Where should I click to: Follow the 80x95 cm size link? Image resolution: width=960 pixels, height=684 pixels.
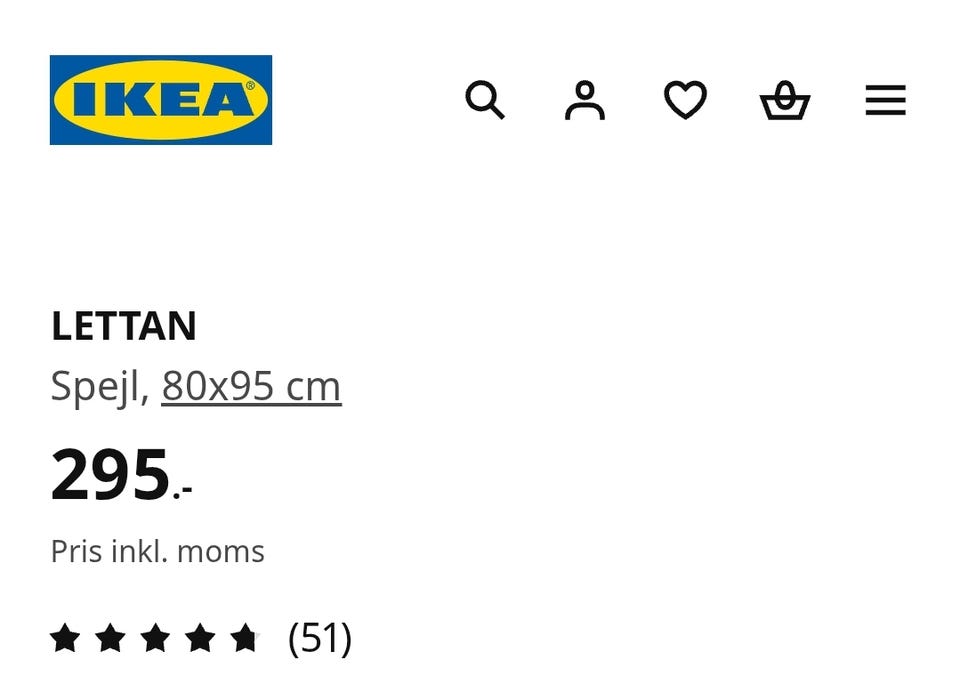click(251, 386)
